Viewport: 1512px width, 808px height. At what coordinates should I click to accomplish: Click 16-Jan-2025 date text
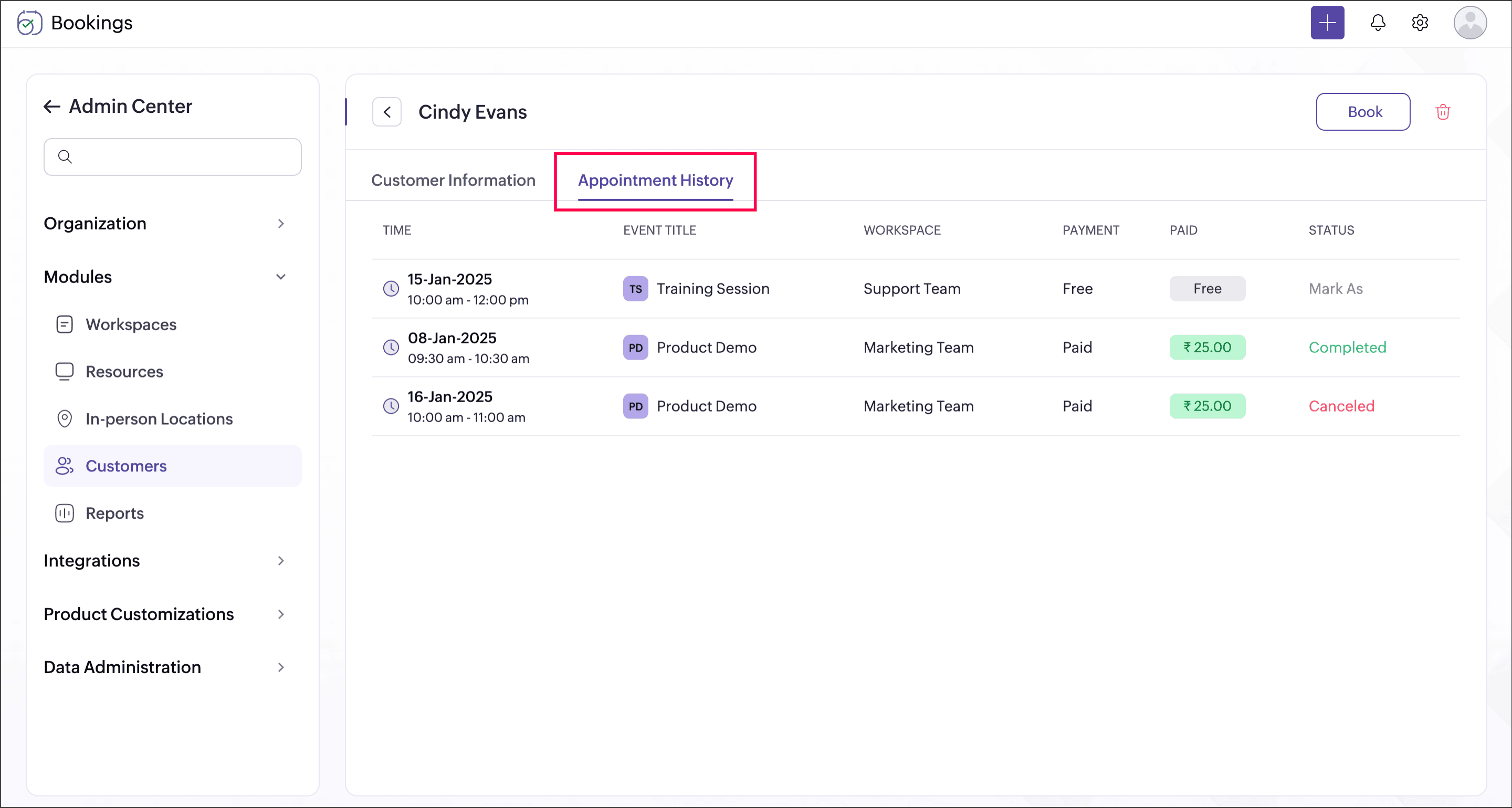[449, 397]
